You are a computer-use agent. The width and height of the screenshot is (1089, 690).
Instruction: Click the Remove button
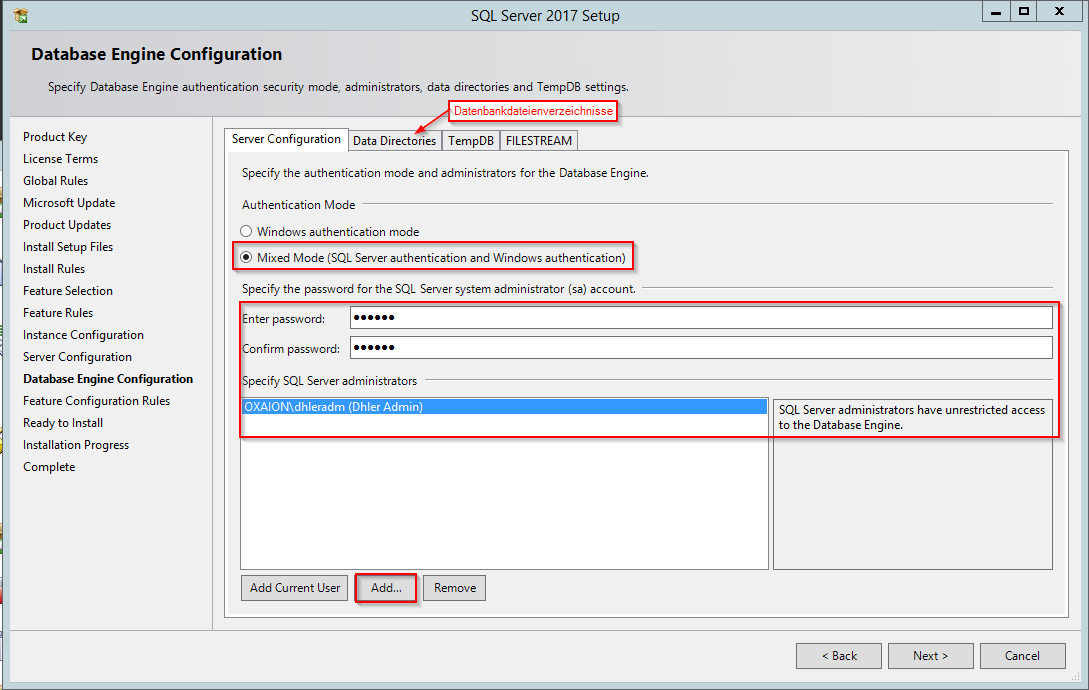pos(455,588)
